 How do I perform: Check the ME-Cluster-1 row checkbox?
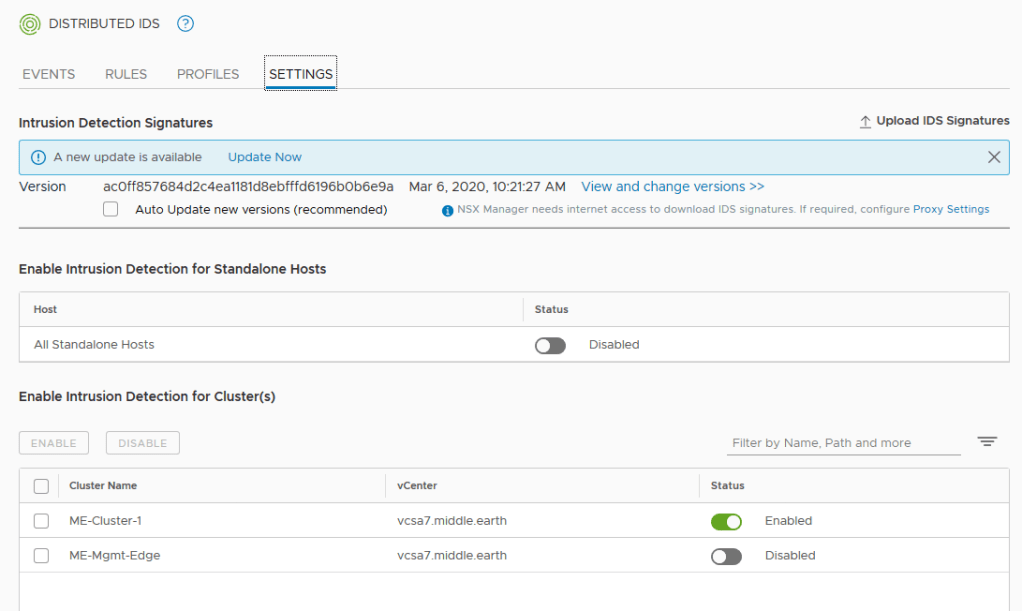click(41, 521)
